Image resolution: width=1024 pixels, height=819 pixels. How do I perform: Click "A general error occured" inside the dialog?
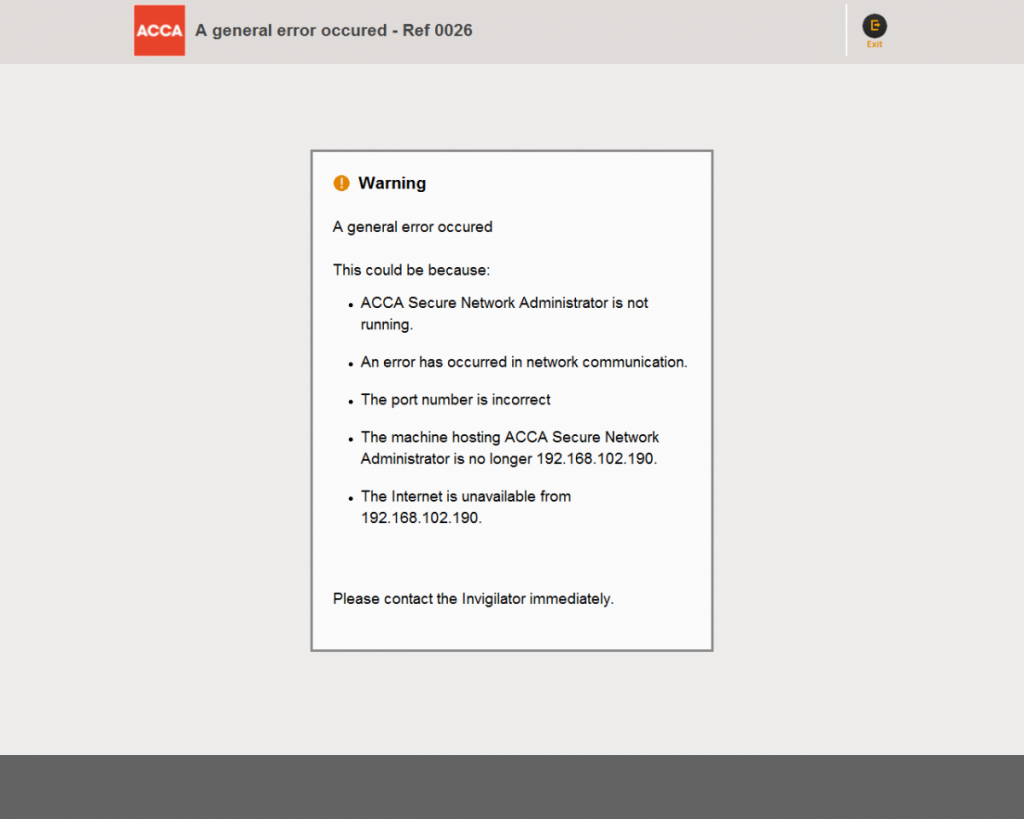(x=412, y=227)
